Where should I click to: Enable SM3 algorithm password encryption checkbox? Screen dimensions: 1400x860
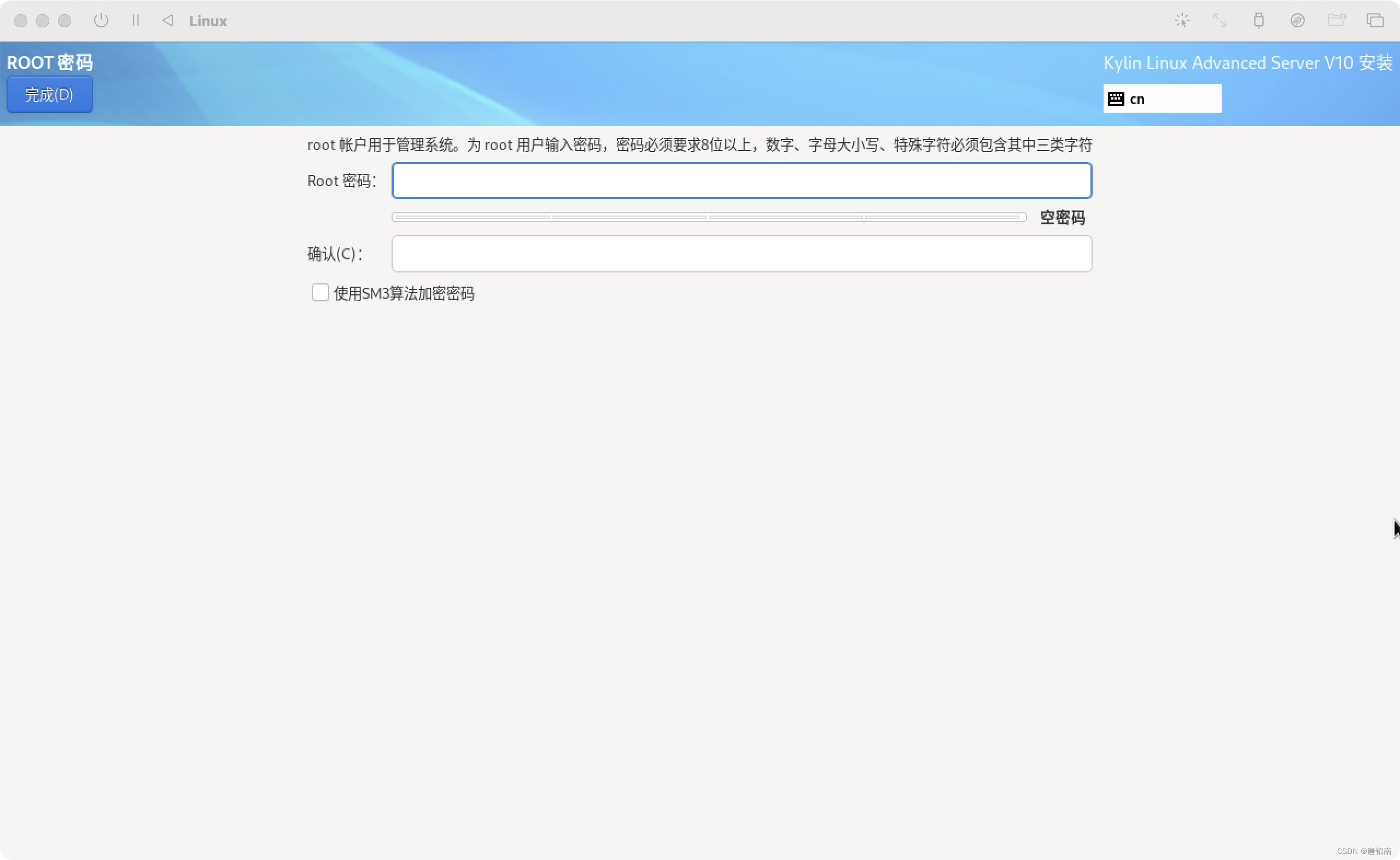coord(320,292)
